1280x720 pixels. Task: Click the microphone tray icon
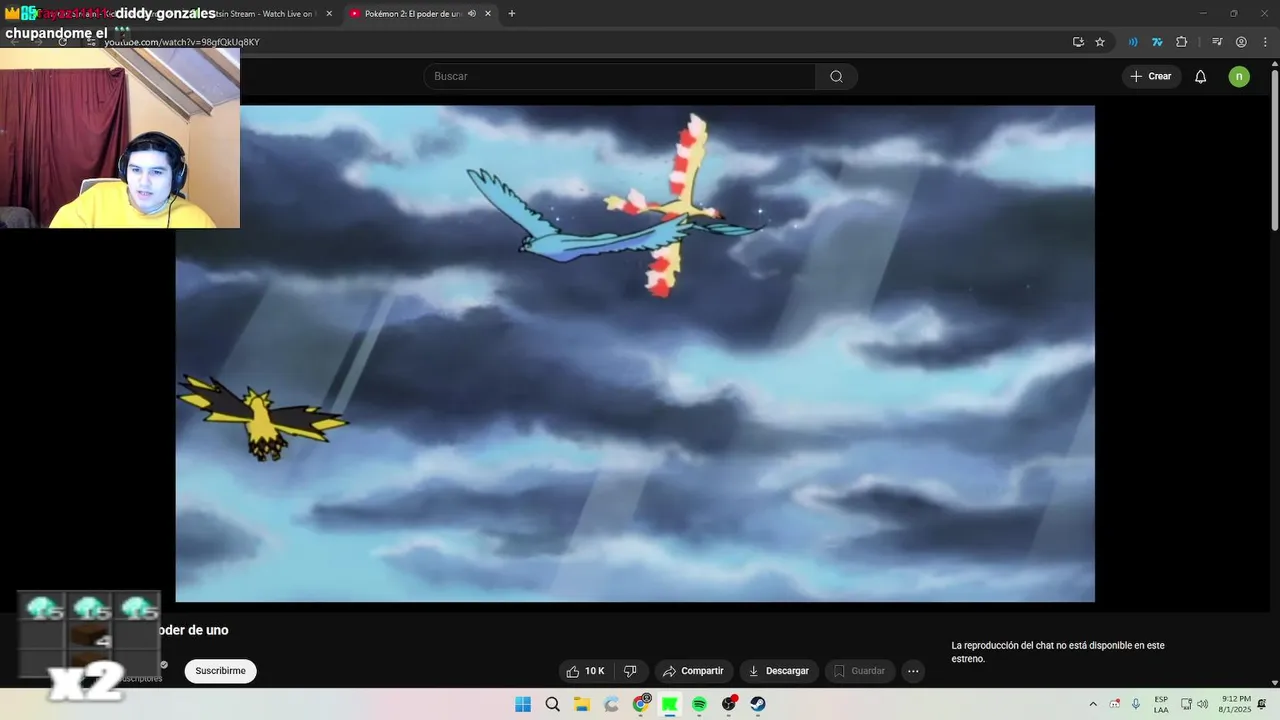pos(1136,704)
